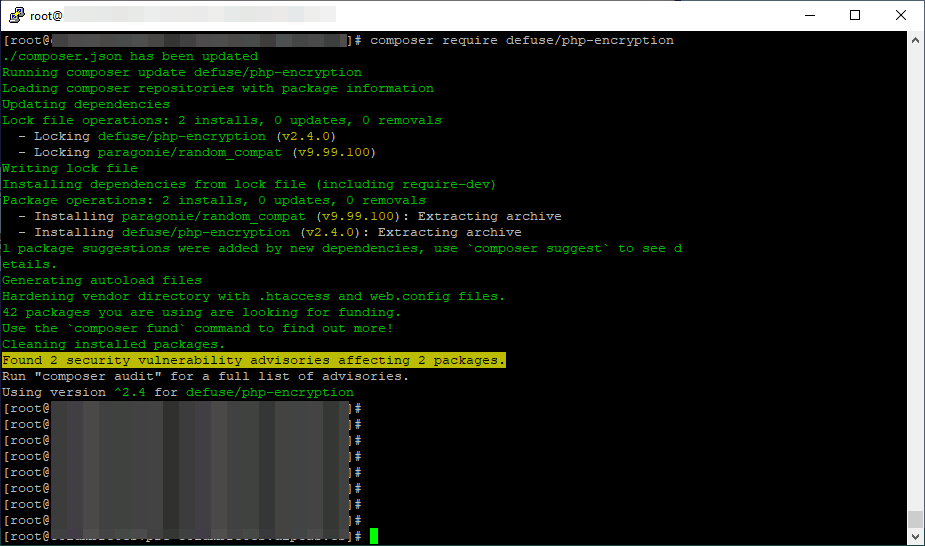Click 'Locking defuse/php-encryption (v2.4.0)' line

coord(177,136)
